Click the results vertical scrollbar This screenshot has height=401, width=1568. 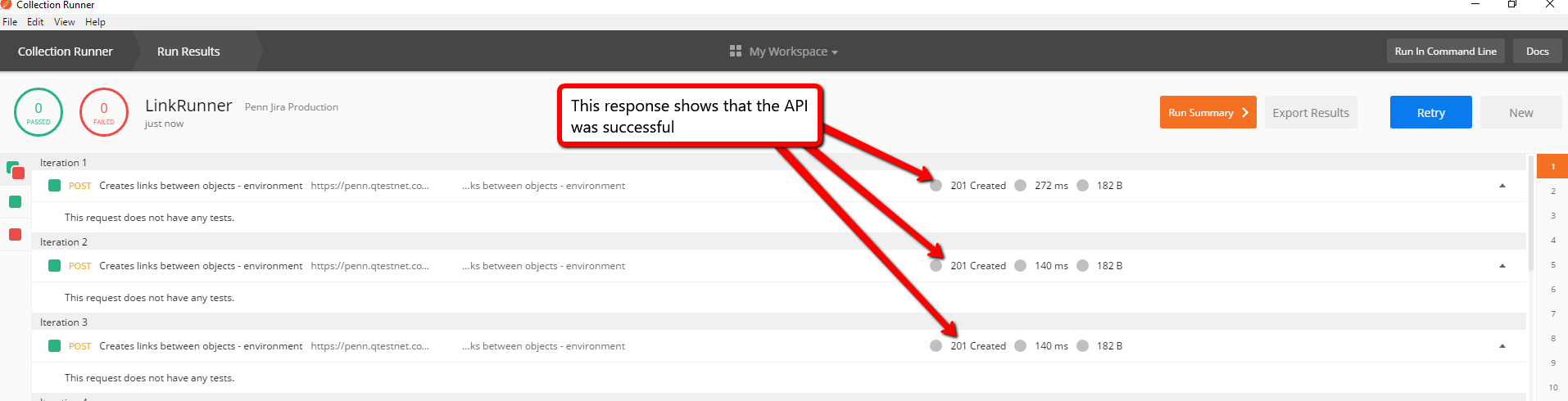[x=1531, y=213]
